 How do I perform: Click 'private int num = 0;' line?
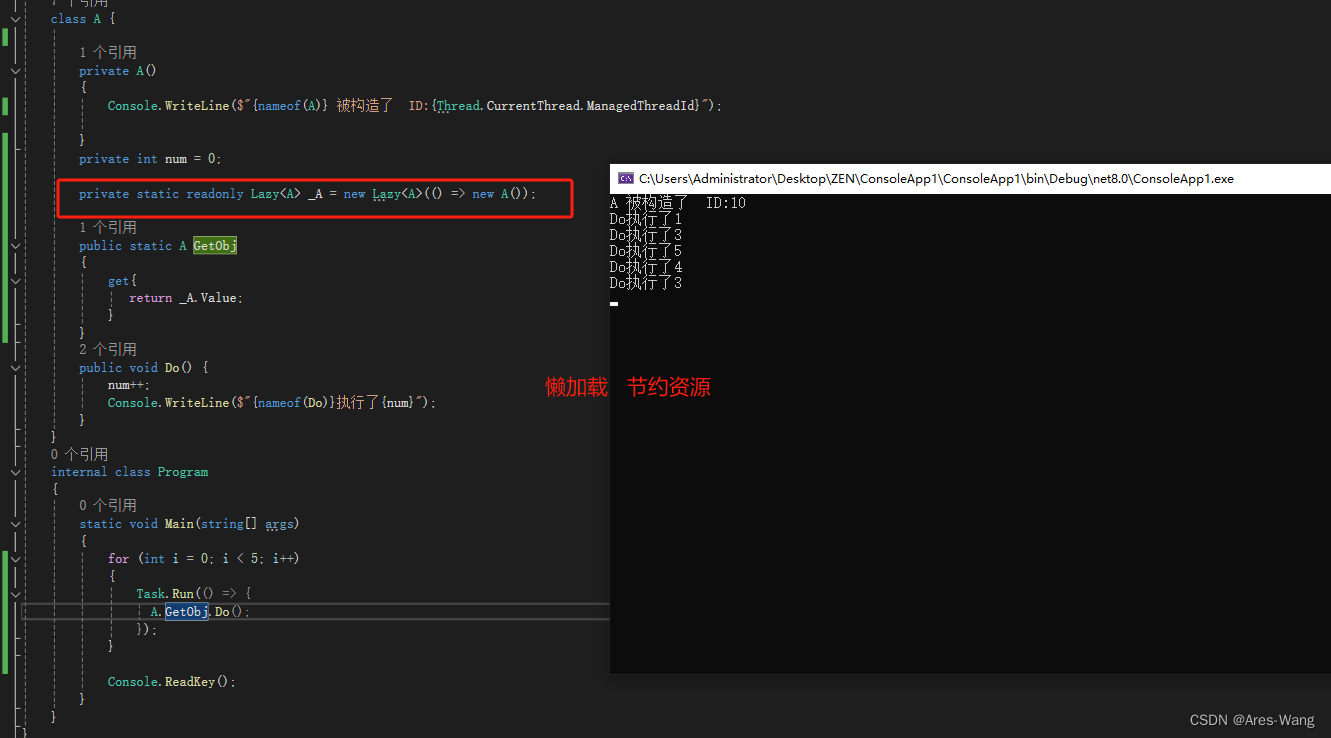(x=150, y=159)
